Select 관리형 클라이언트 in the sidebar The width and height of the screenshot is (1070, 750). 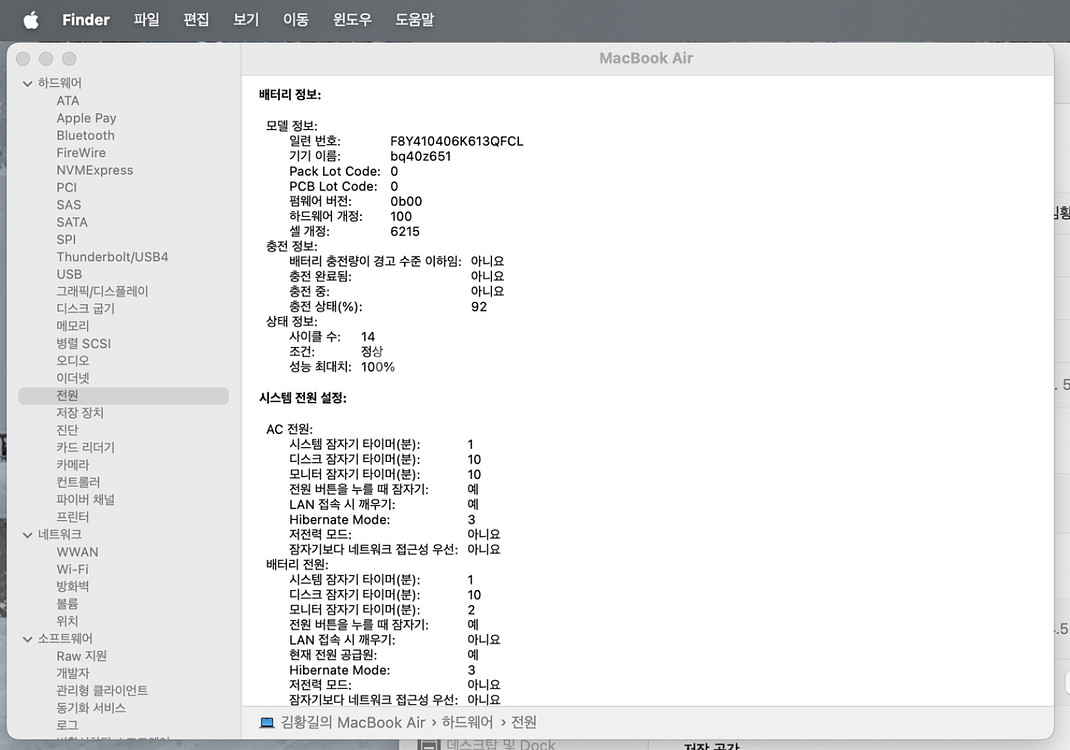pyautogui.click(x=102, y=691)
